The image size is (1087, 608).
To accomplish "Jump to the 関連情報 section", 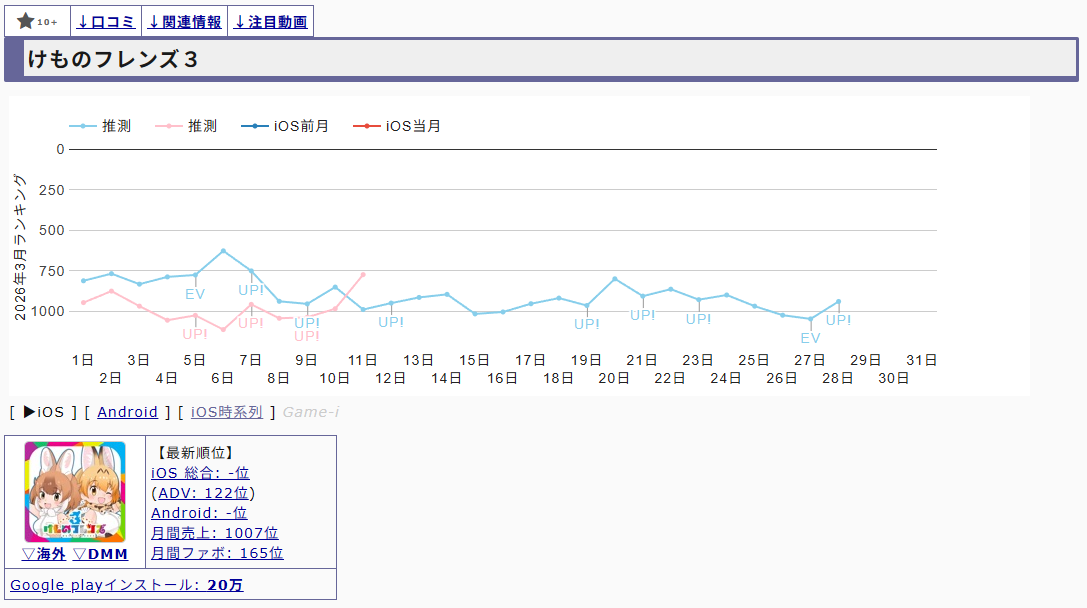I will pyautogui.click(x=185, y=22).
